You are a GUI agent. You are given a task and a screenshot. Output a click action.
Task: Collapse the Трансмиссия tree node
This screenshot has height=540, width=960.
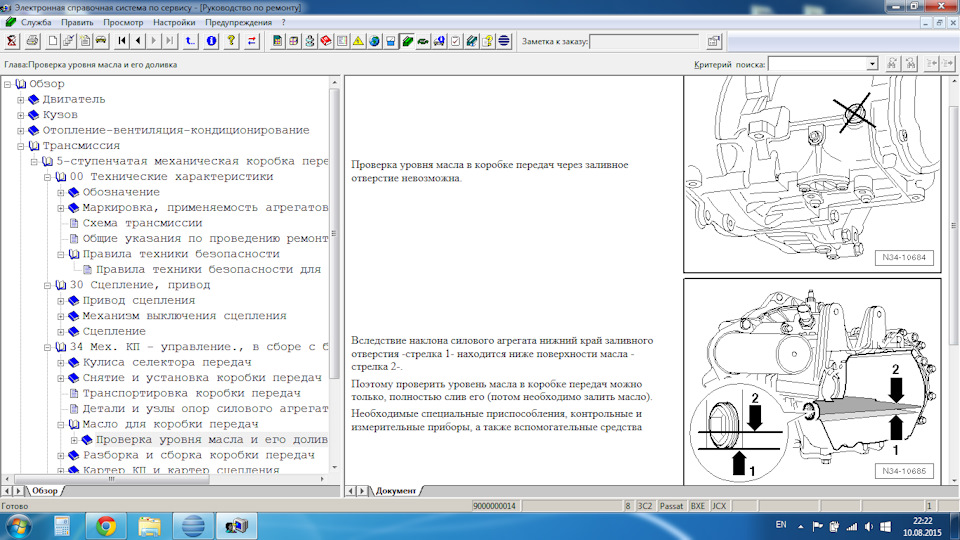pyautogui.click(x=21, y=146)
